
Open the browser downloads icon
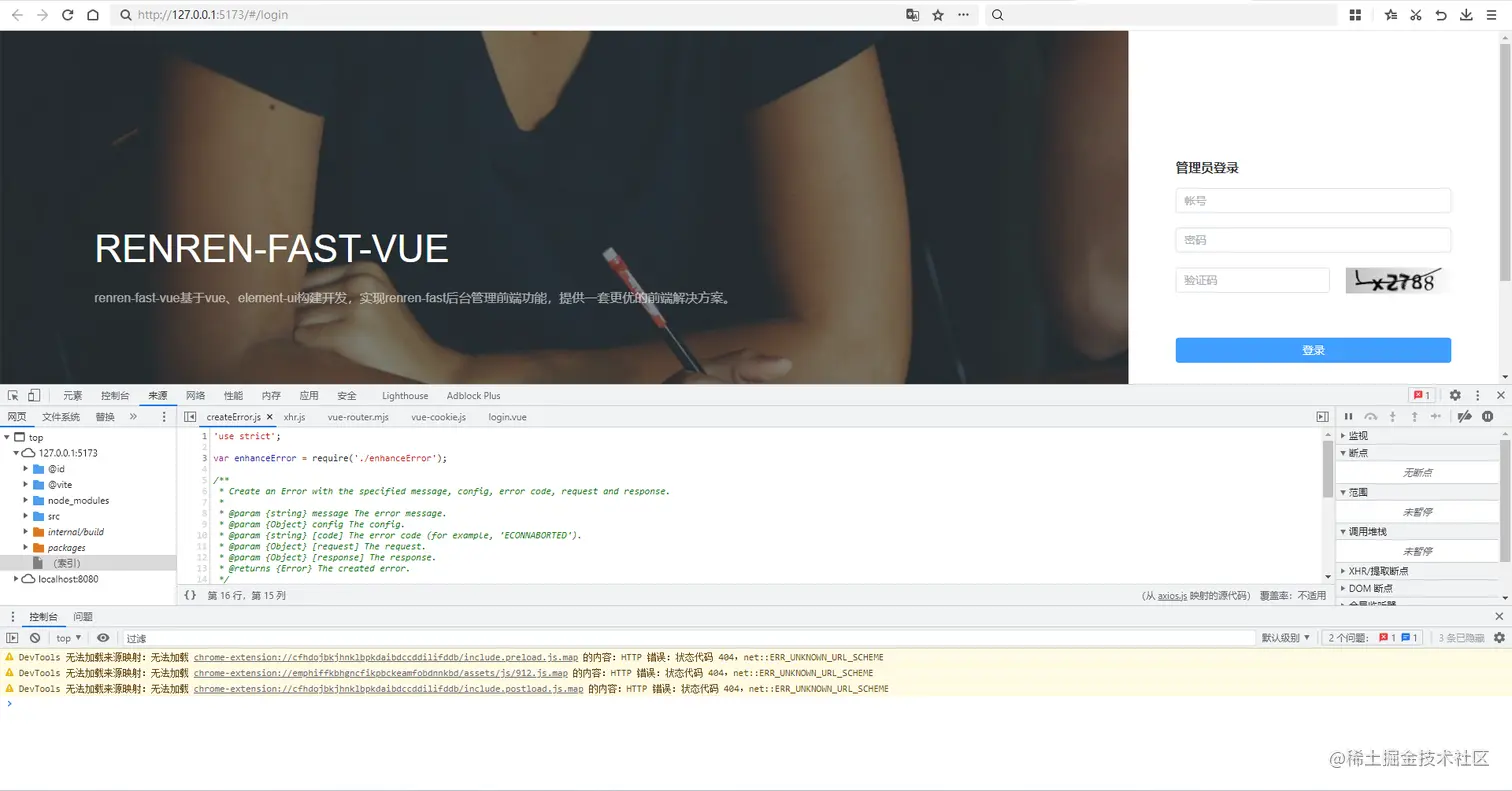[x=1466, y=15]
